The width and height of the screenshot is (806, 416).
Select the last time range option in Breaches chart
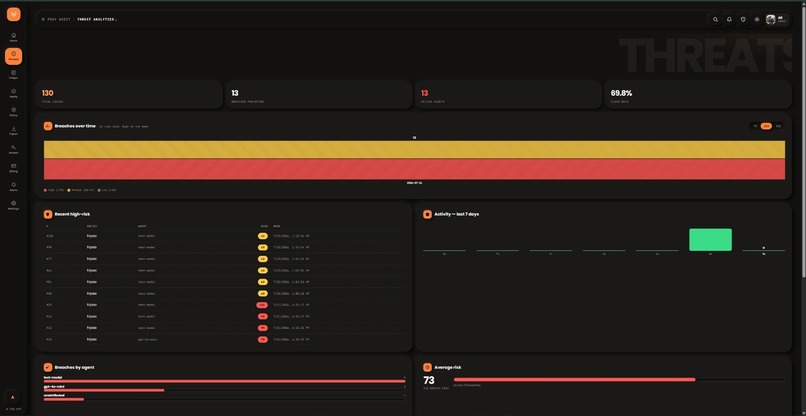pyautogui.click(x=778, y=126)
